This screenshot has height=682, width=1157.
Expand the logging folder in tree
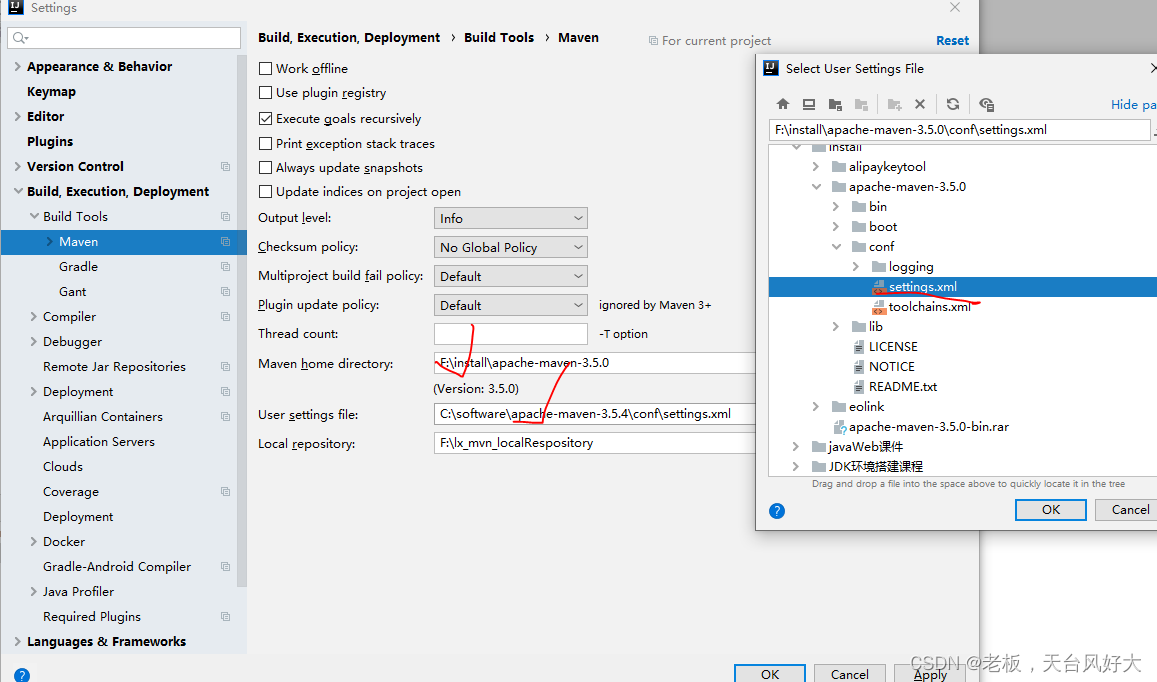coord(856,266)
